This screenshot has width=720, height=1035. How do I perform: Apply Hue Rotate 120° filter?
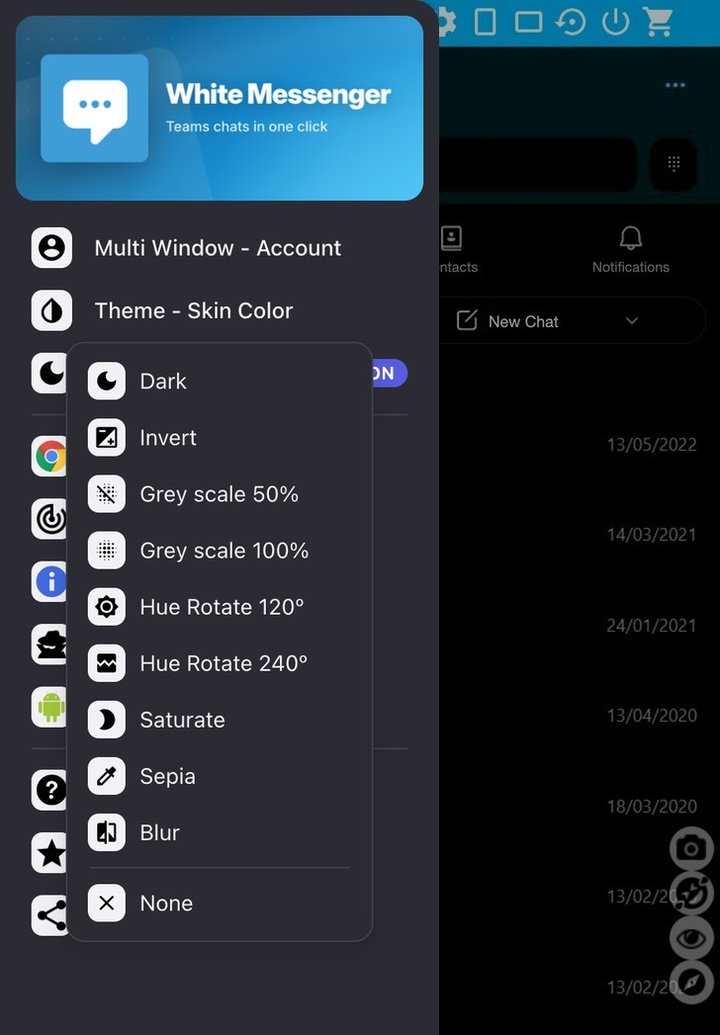(220, 607)
